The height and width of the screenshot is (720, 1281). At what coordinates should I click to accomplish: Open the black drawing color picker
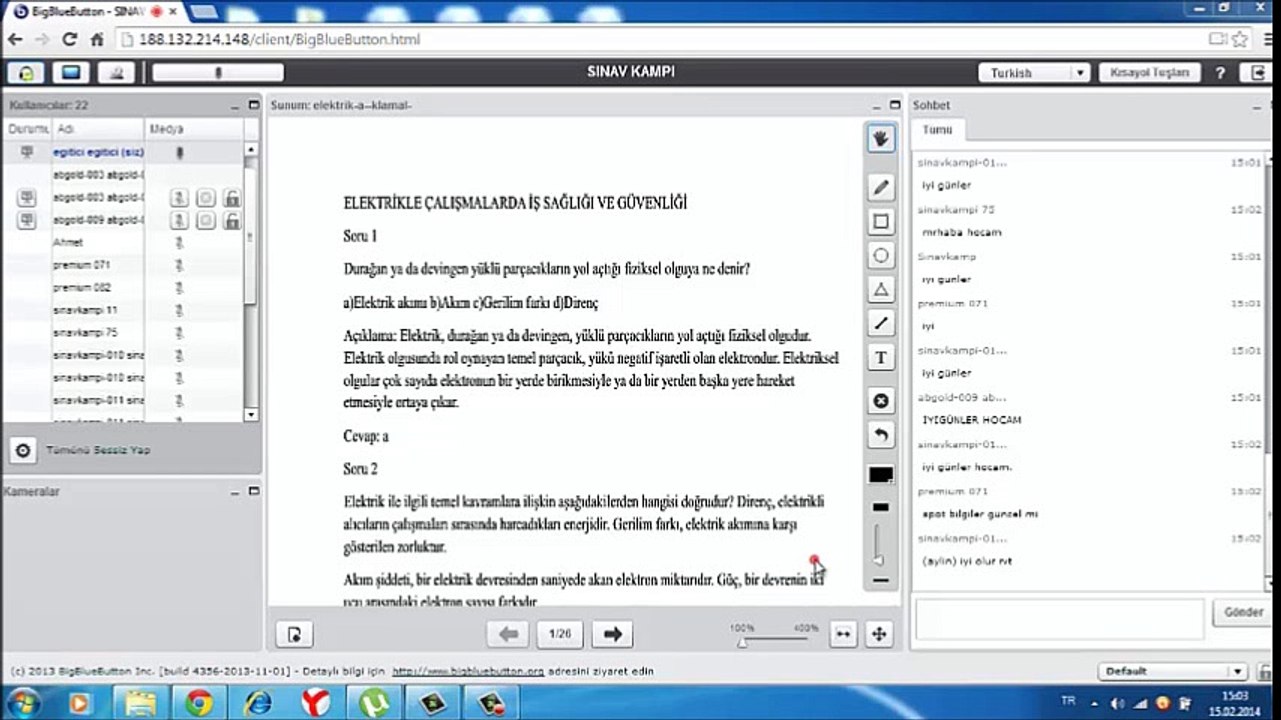coord(880,474)
